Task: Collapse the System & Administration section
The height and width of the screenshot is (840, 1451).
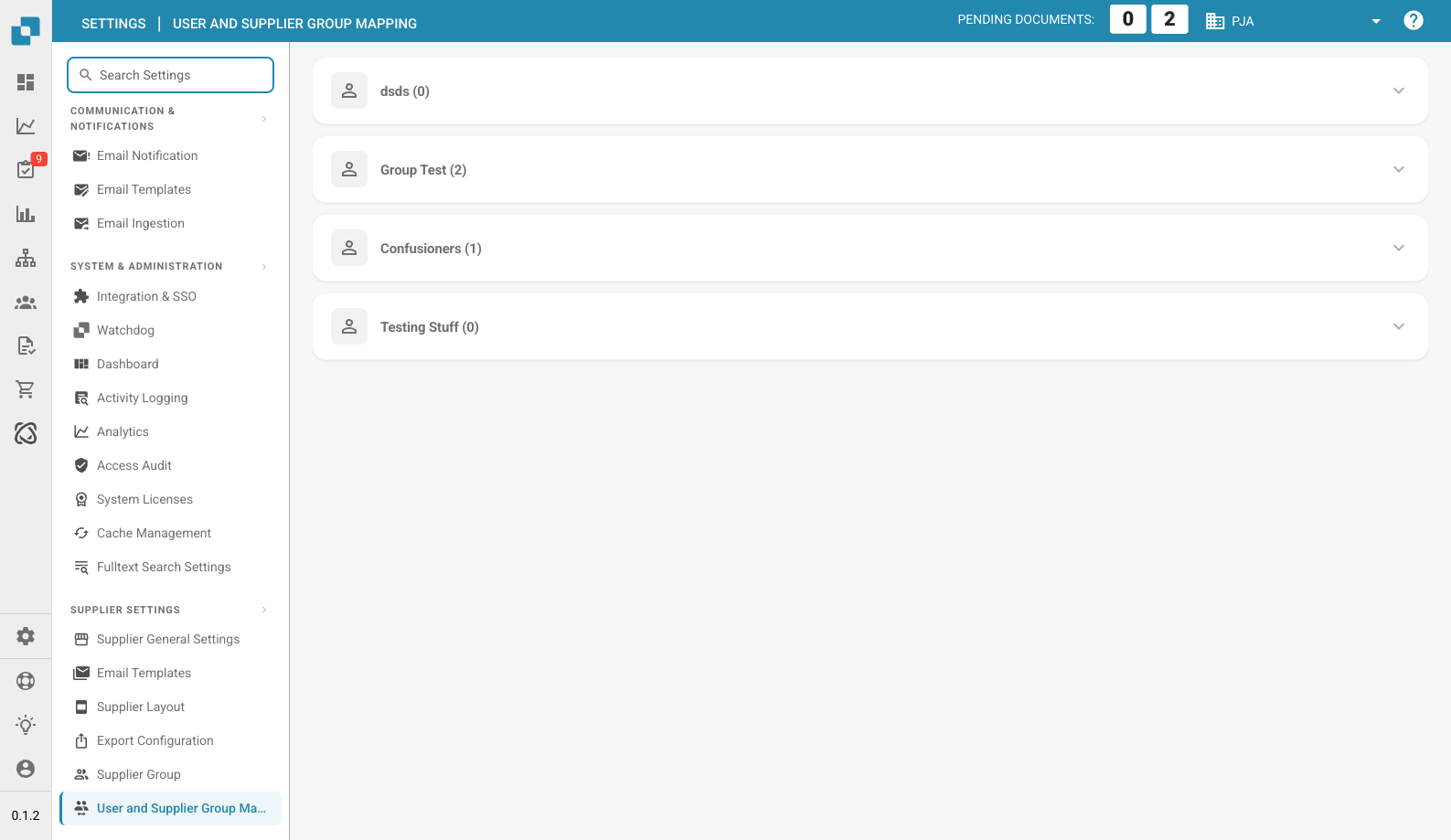Action: click(x=264, y=267)
